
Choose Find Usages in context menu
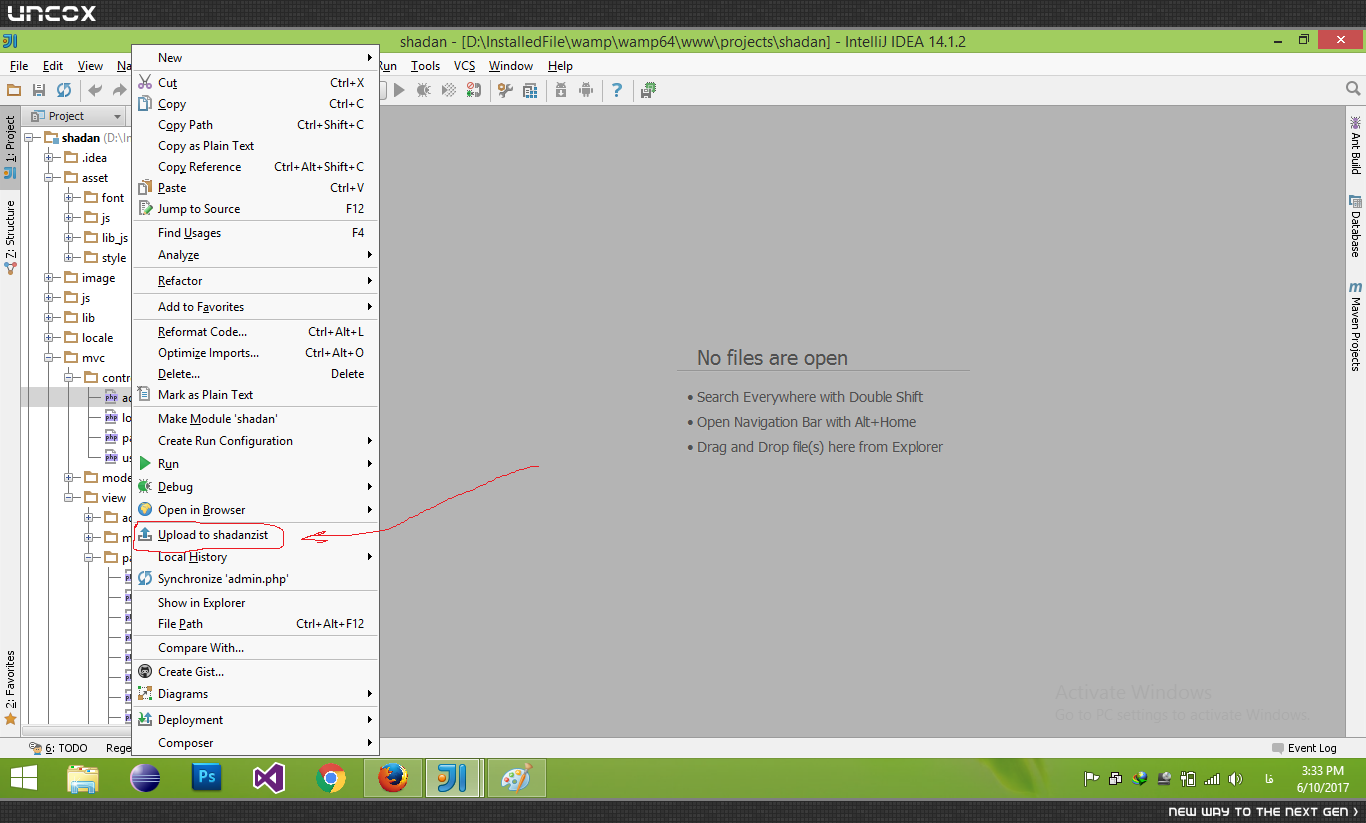pyautogui.click(x=256, y=233)
